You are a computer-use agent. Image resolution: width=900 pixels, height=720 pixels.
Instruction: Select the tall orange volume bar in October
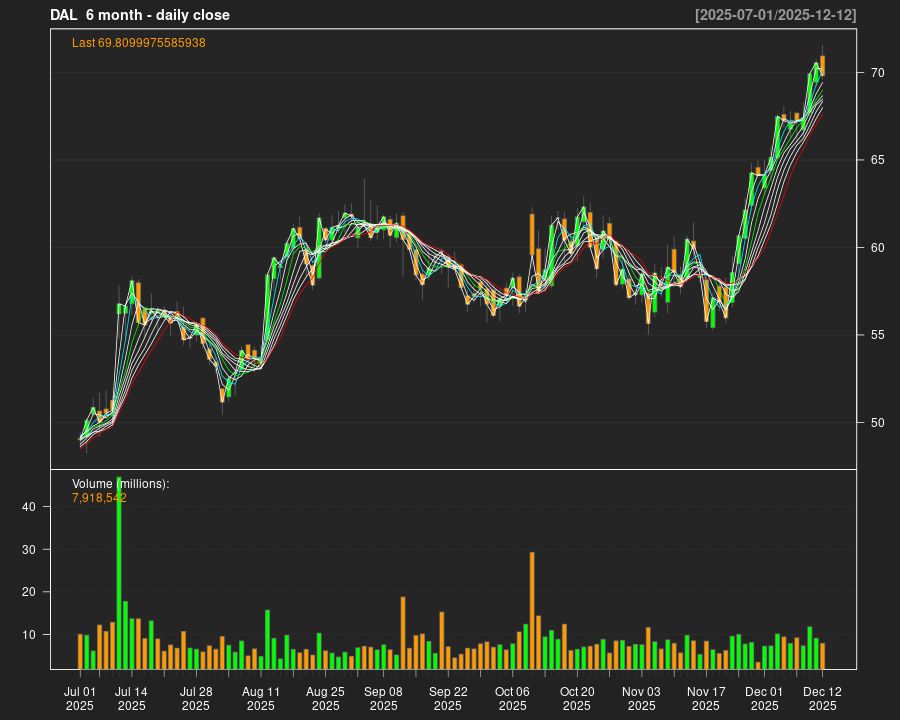tap(532, 610)
